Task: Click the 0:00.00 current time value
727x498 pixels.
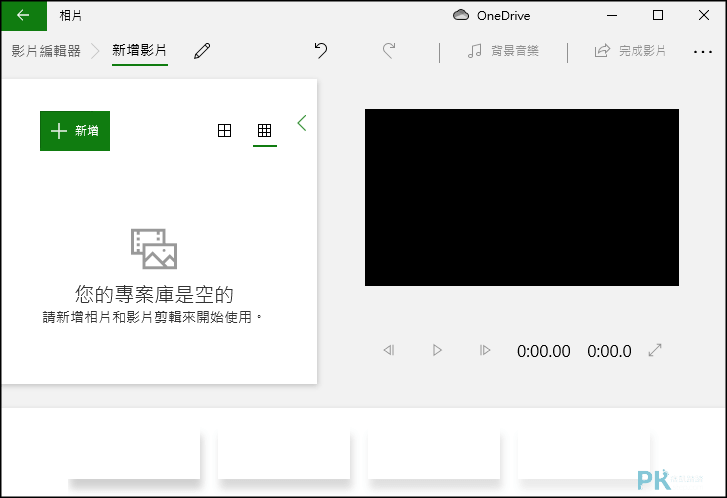Action: 543,351
